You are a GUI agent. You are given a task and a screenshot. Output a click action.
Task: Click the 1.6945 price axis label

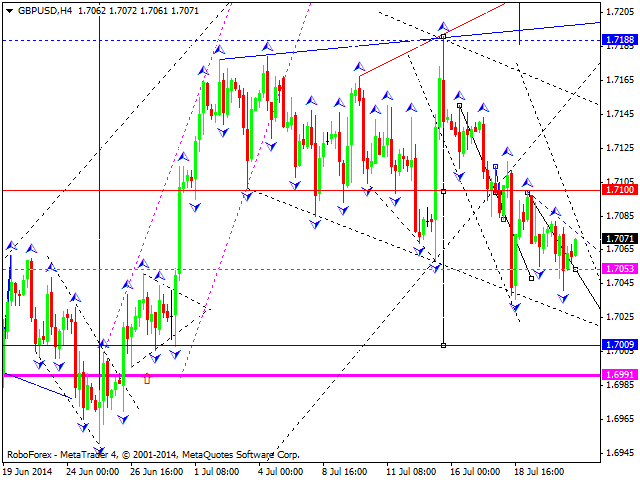pyautogui.click(x=618, y=453)
